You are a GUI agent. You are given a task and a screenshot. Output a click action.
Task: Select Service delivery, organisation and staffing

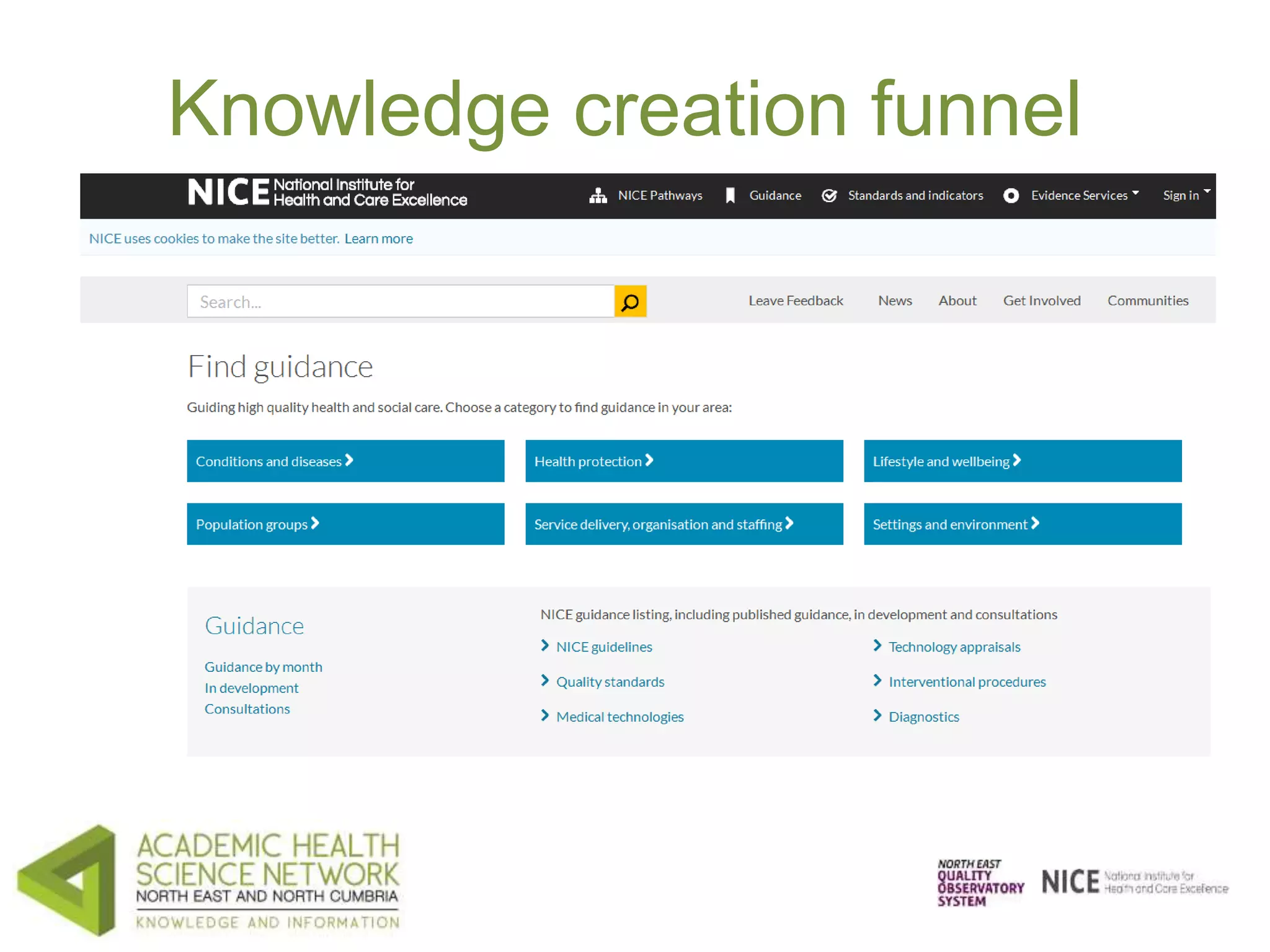coord(684,524)
